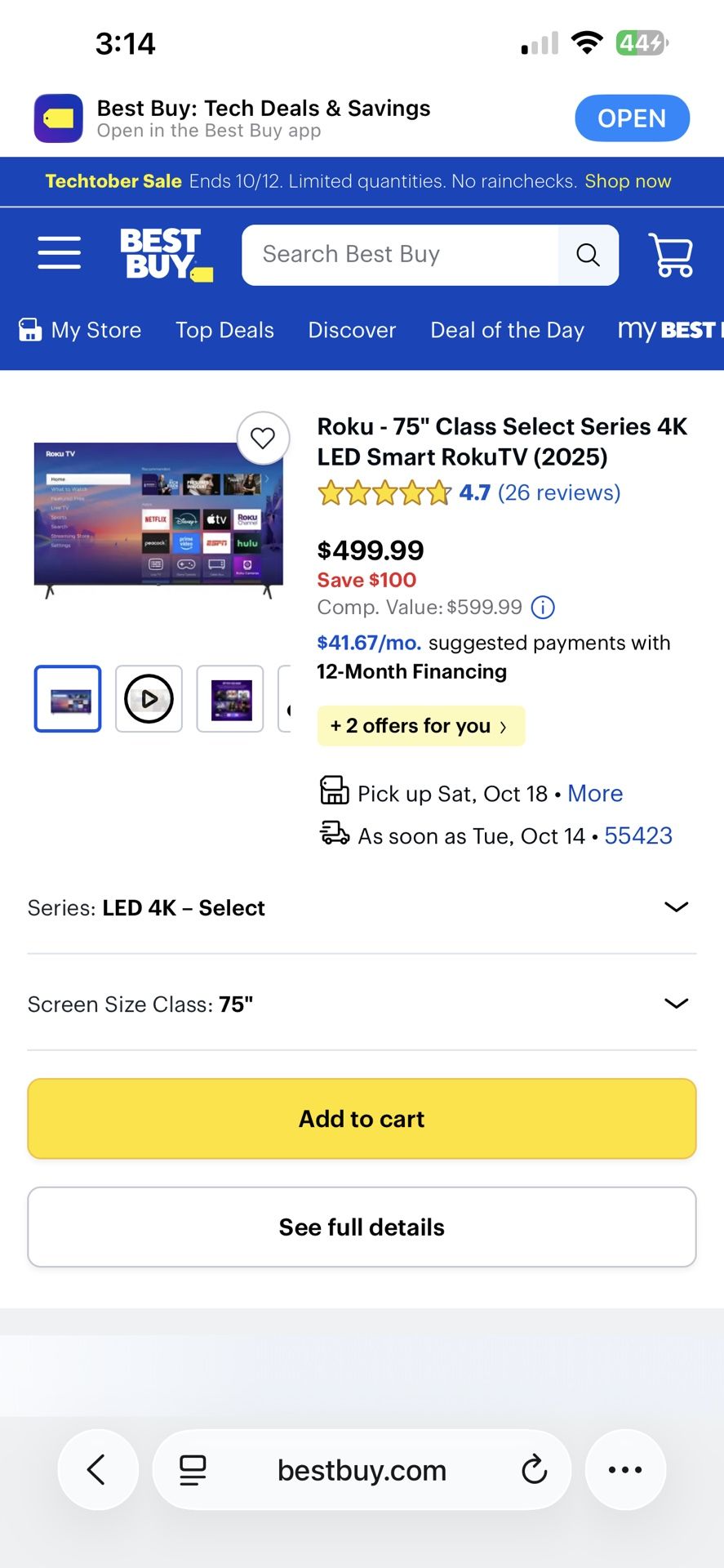The image size is (724, 1568).
Task: Open the 26 reviews link
Action: pyautogui.click(x=559, y=492)
